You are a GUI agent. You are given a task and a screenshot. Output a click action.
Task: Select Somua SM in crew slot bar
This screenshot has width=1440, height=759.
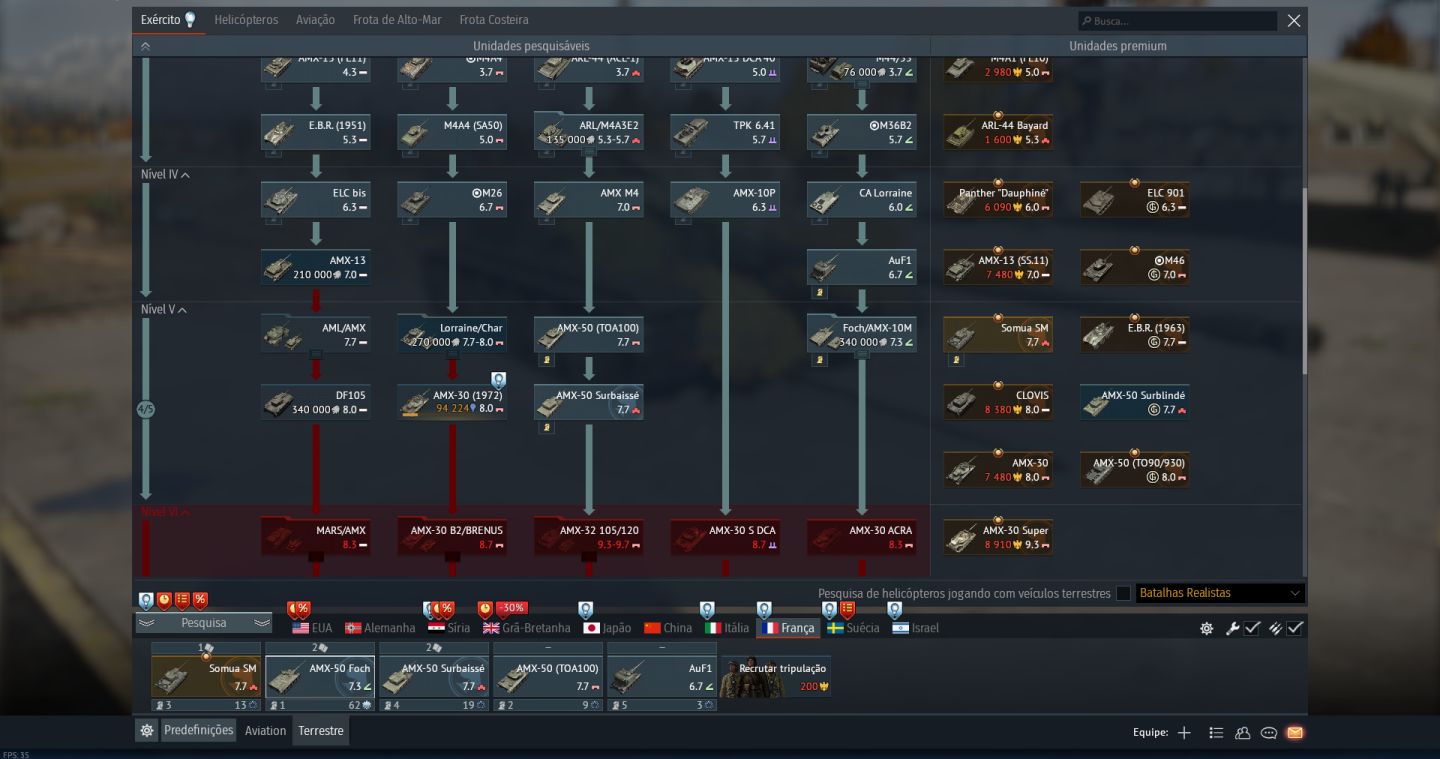(206, 677)
